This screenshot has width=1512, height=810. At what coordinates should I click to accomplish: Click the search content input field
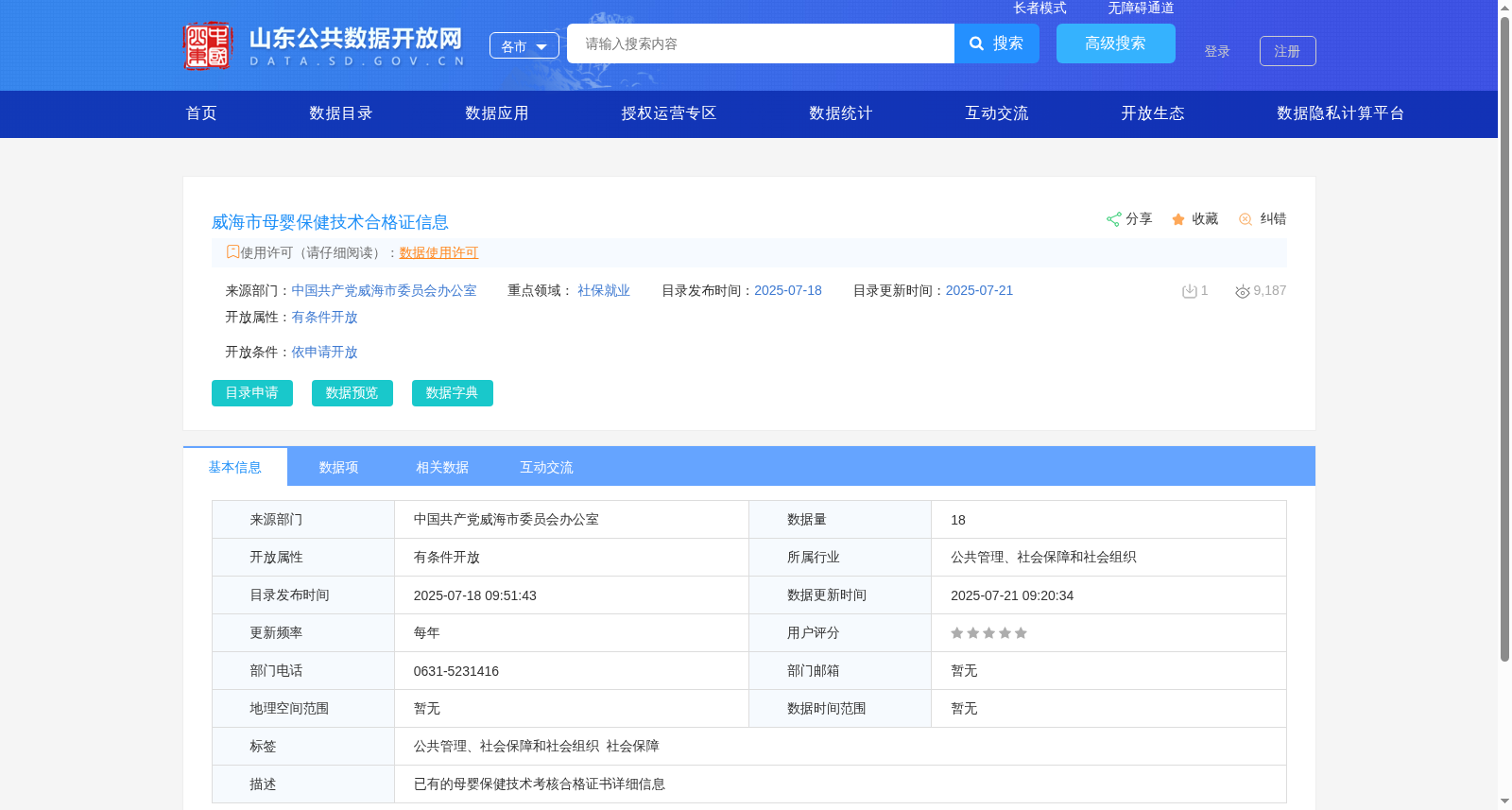point(761,43)
